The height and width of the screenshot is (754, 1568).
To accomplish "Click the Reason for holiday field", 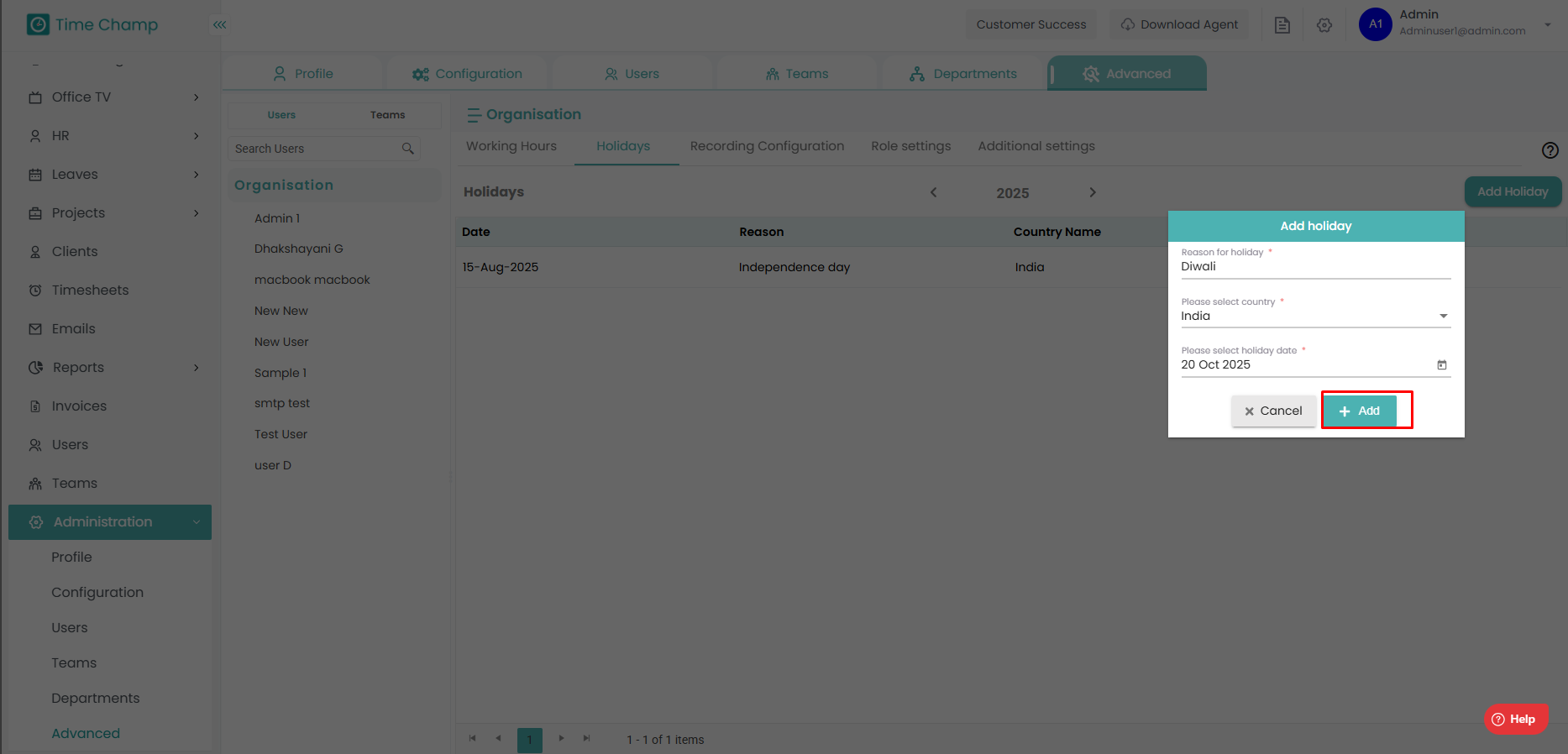I will pyautogui.click(x=1315, y=267).
